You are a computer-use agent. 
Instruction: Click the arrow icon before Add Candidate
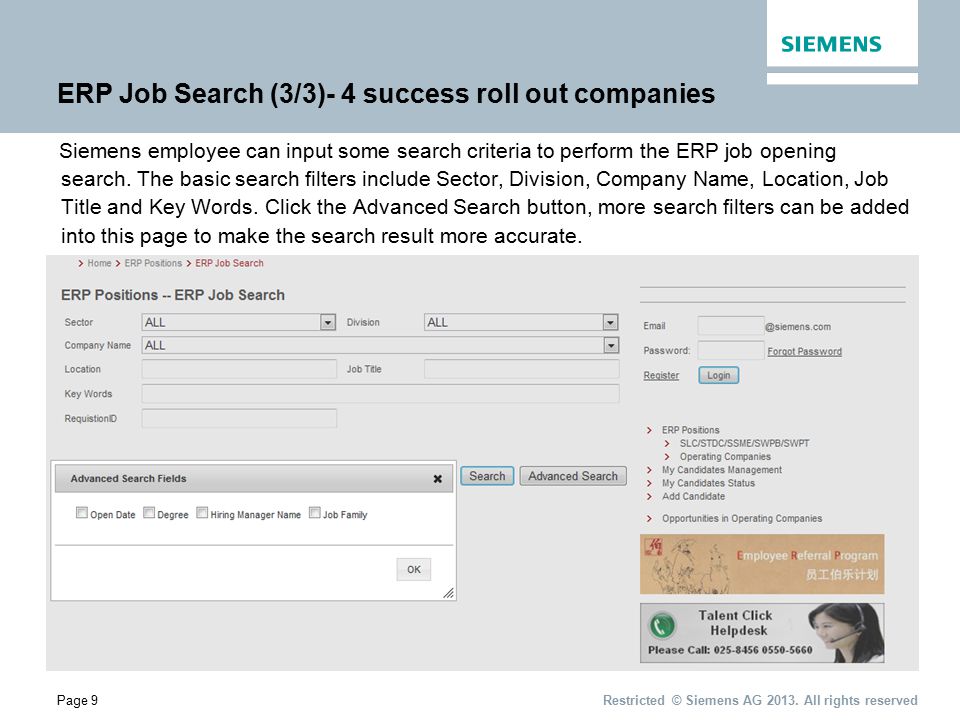tap(649, 497)
